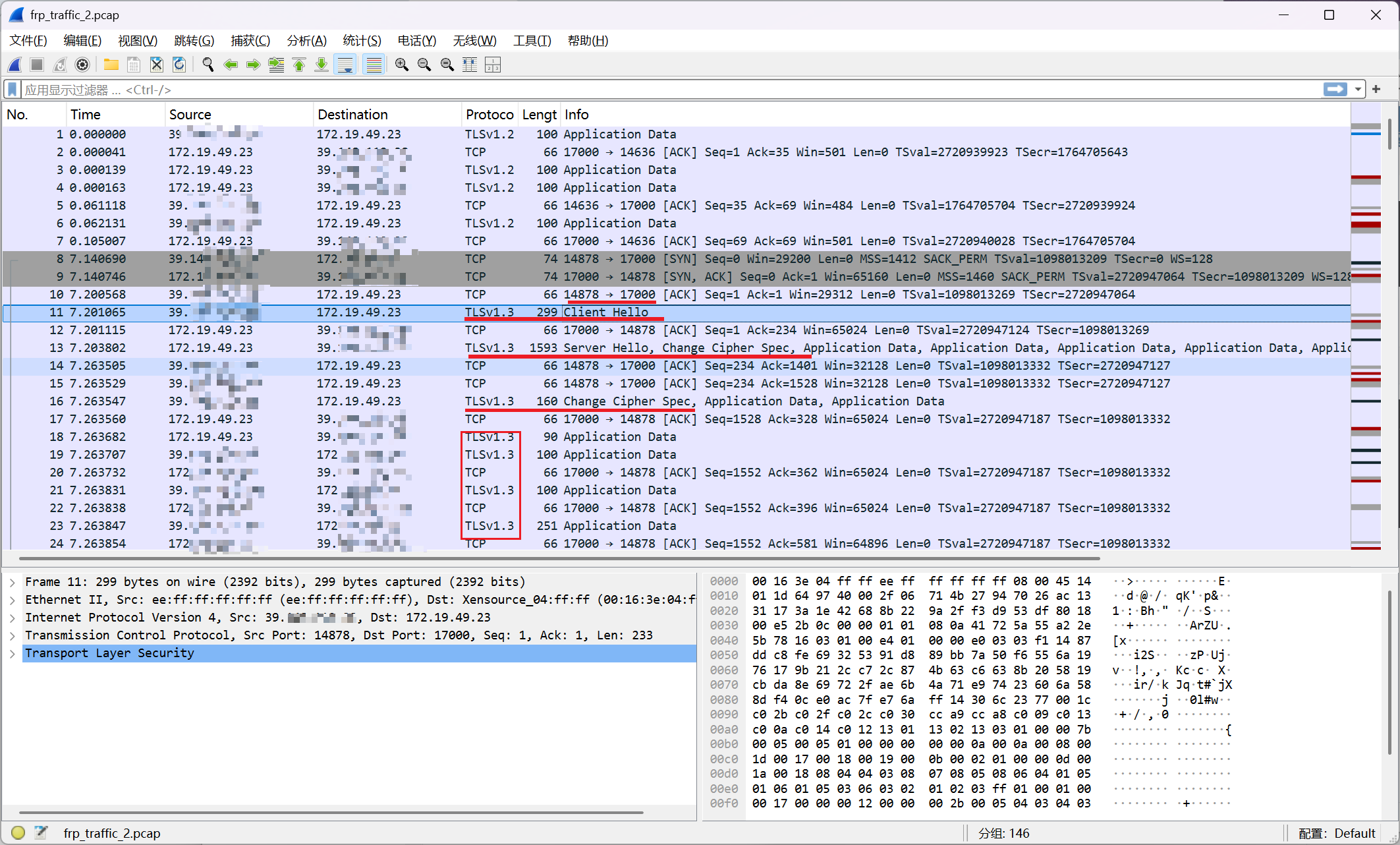Screen dimensions: 1400x845
Task: Open the 捕获(C) menu
Action: 250,41
